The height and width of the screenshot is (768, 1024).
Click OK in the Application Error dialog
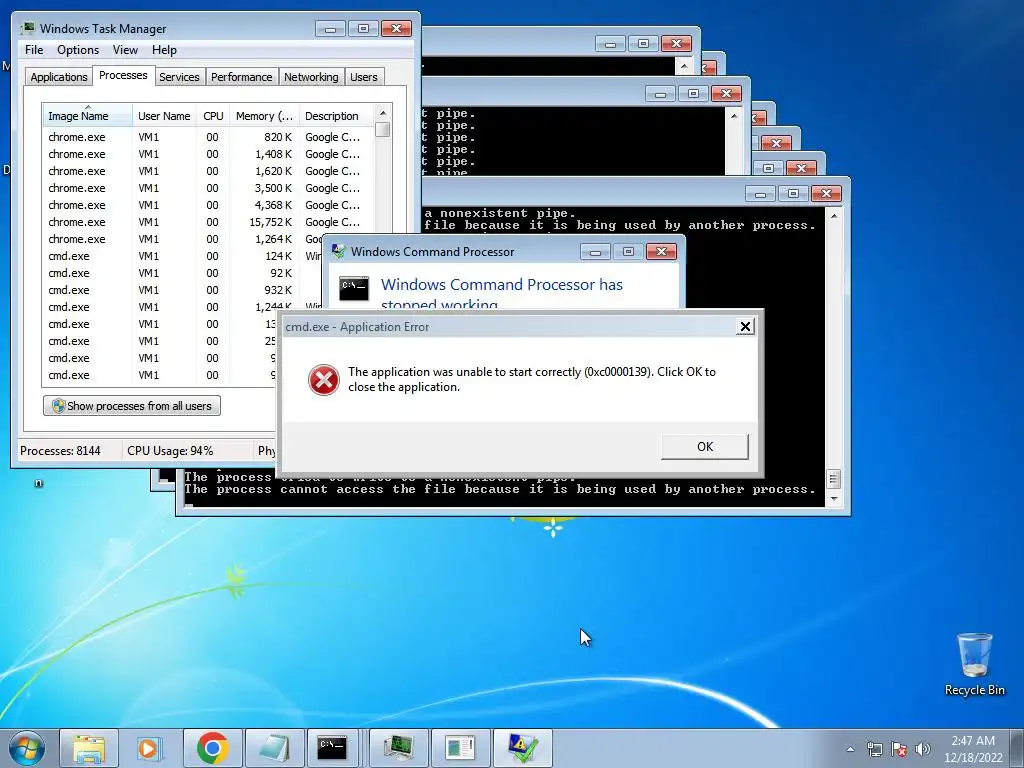click(705, 447)
